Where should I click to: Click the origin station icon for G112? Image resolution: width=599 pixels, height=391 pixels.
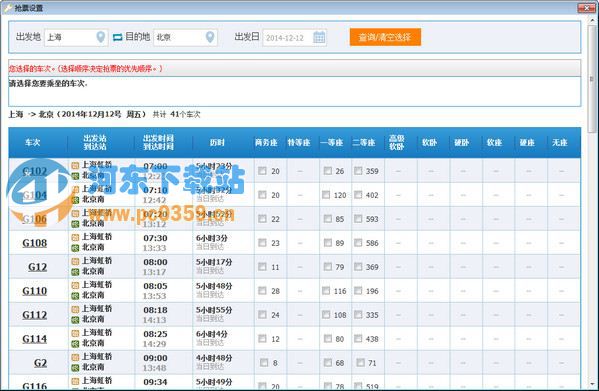point(75,309)
